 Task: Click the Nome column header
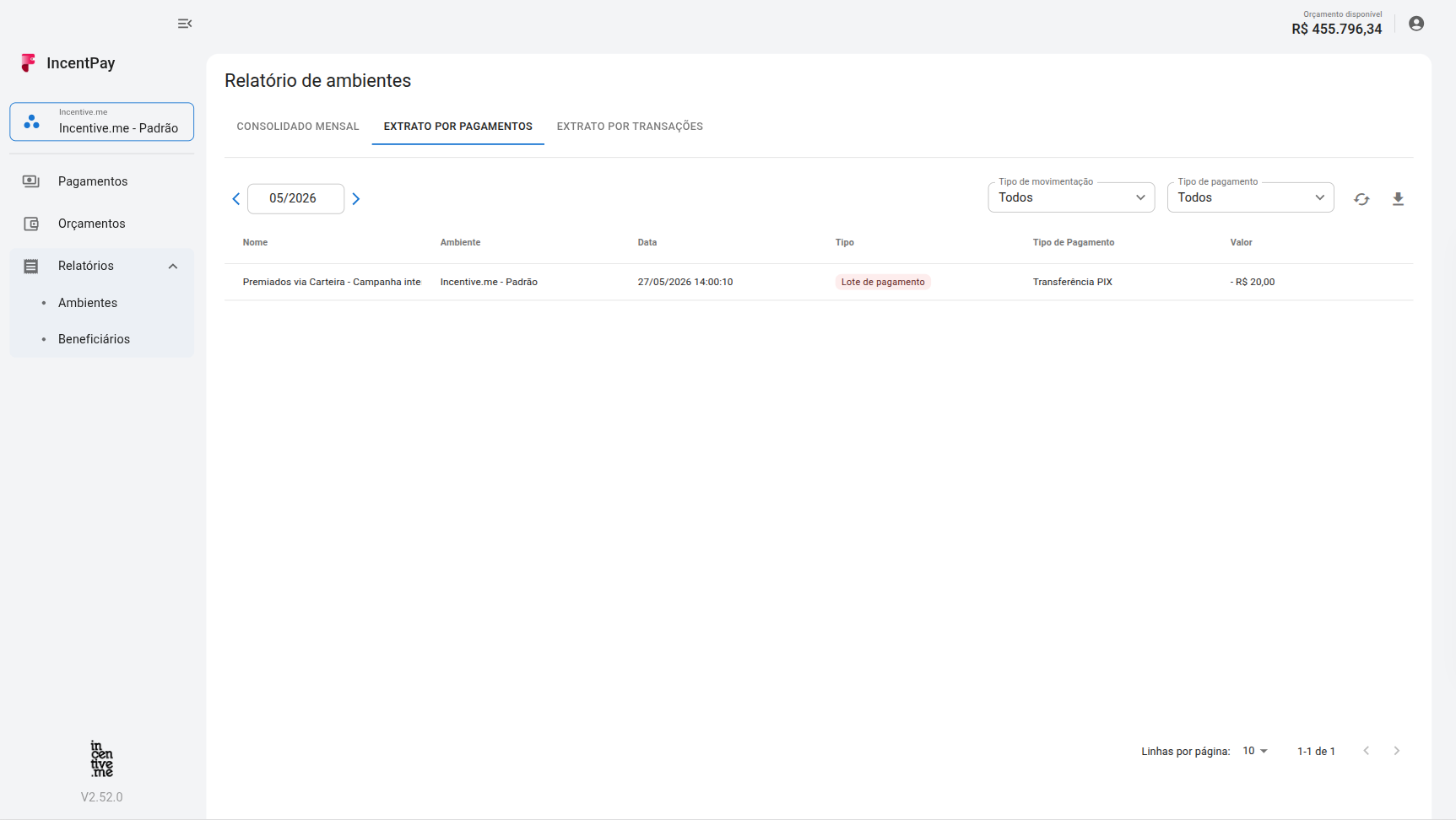(x=255, y=242)
